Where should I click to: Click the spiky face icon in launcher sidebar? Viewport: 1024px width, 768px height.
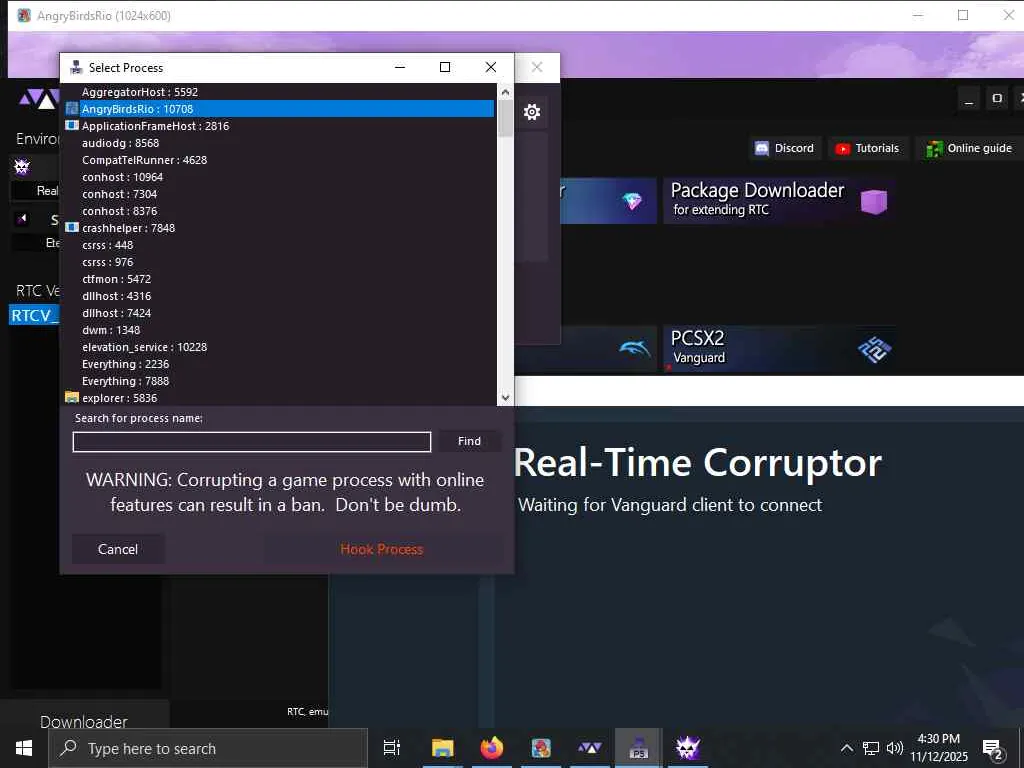22,167
